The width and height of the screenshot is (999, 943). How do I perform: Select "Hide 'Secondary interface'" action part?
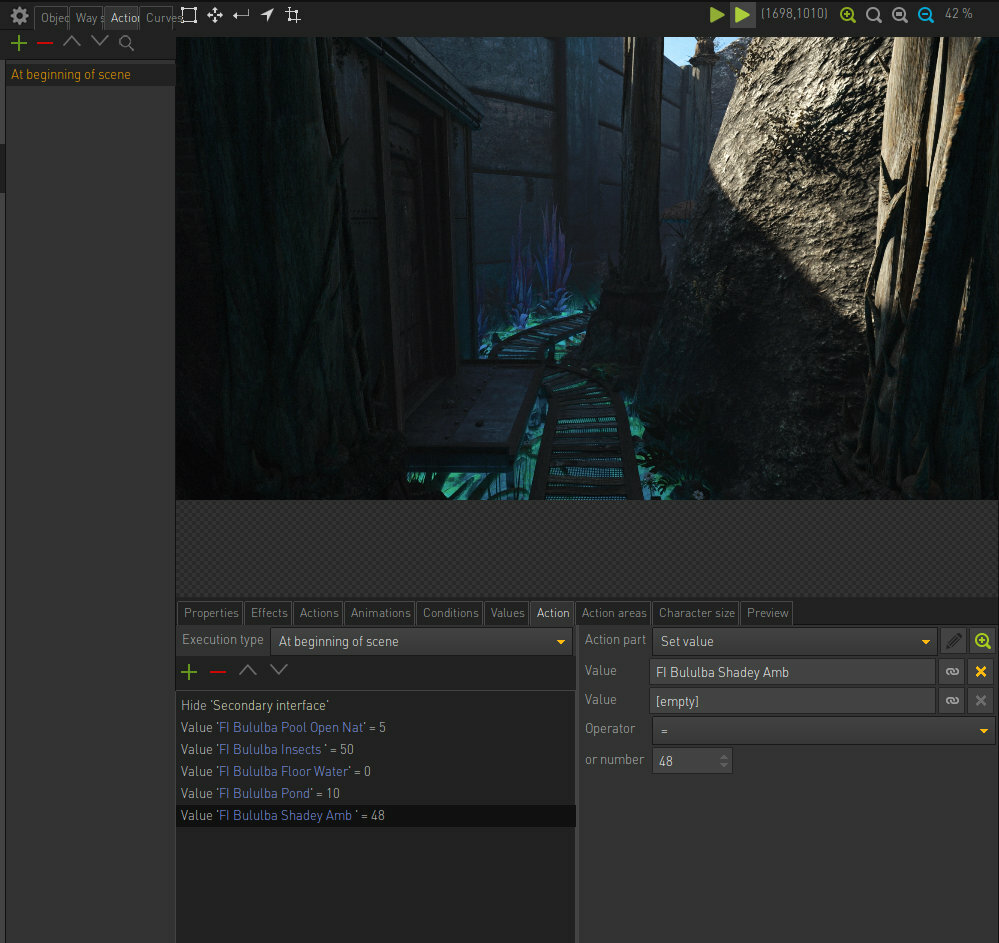pos(375,705)
